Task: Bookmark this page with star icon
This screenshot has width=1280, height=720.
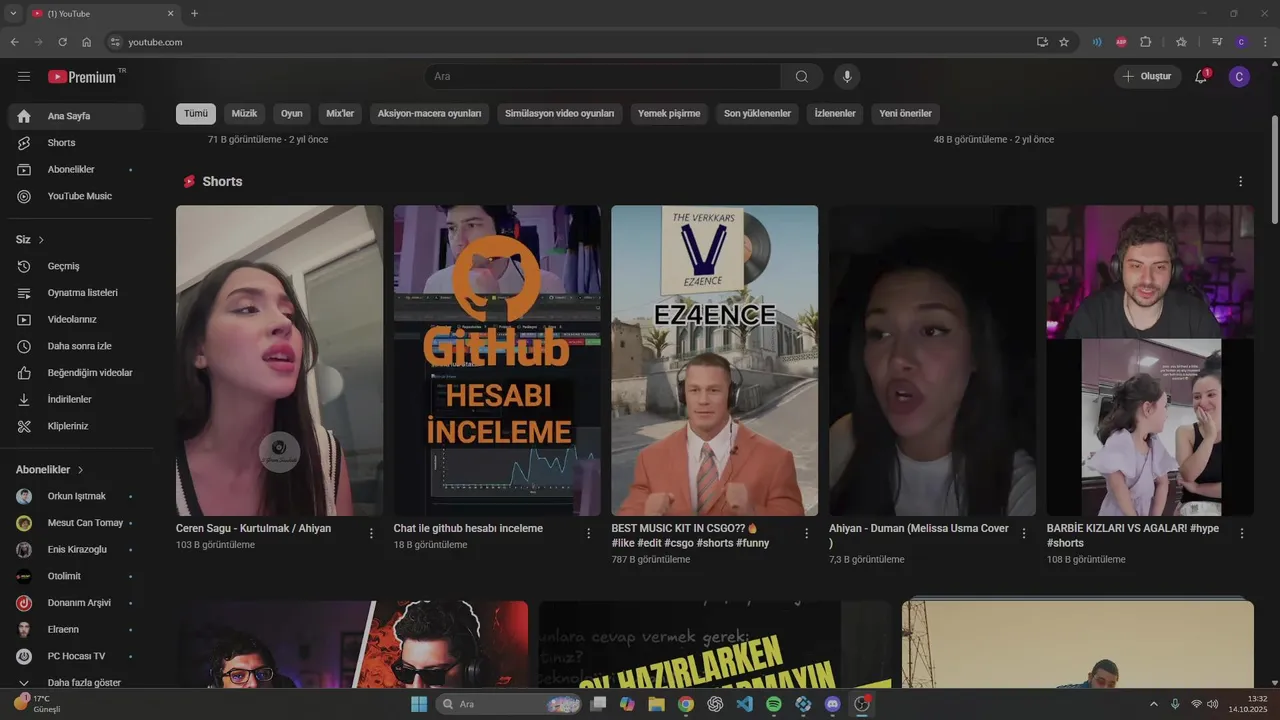Action: (1064, 42)
